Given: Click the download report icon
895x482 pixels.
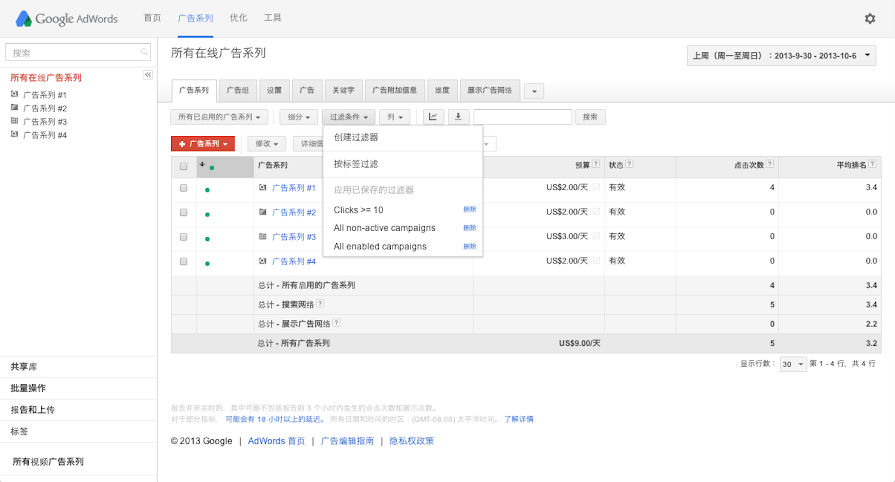Looking at the screenshot, I should click(458, 117).
